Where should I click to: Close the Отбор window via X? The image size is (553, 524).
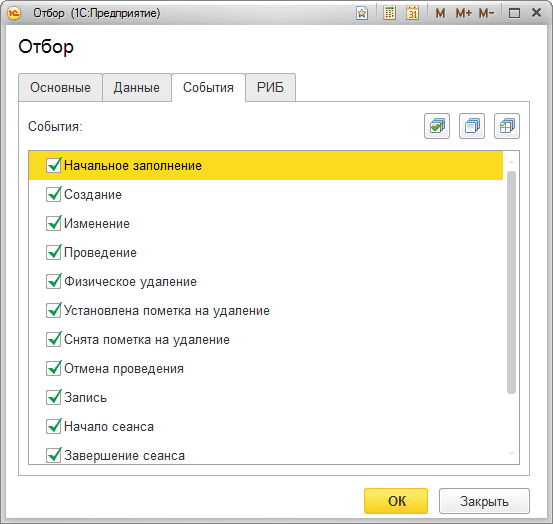536,13
